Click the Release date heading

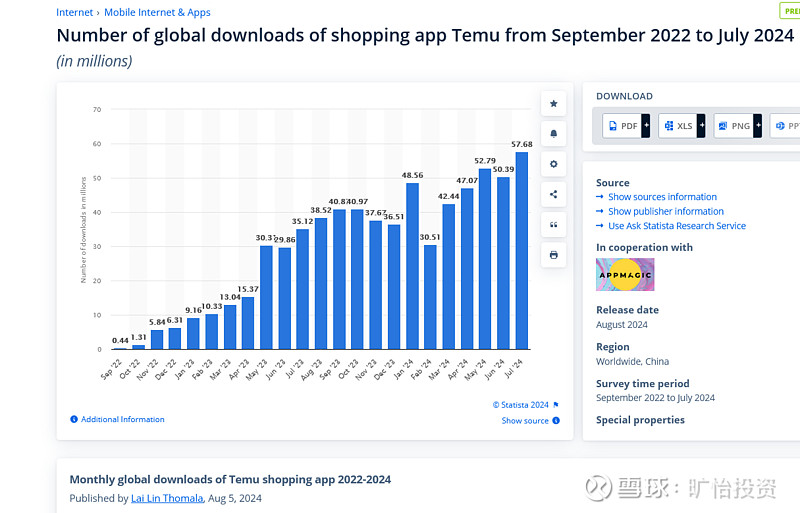click(627, 310)
